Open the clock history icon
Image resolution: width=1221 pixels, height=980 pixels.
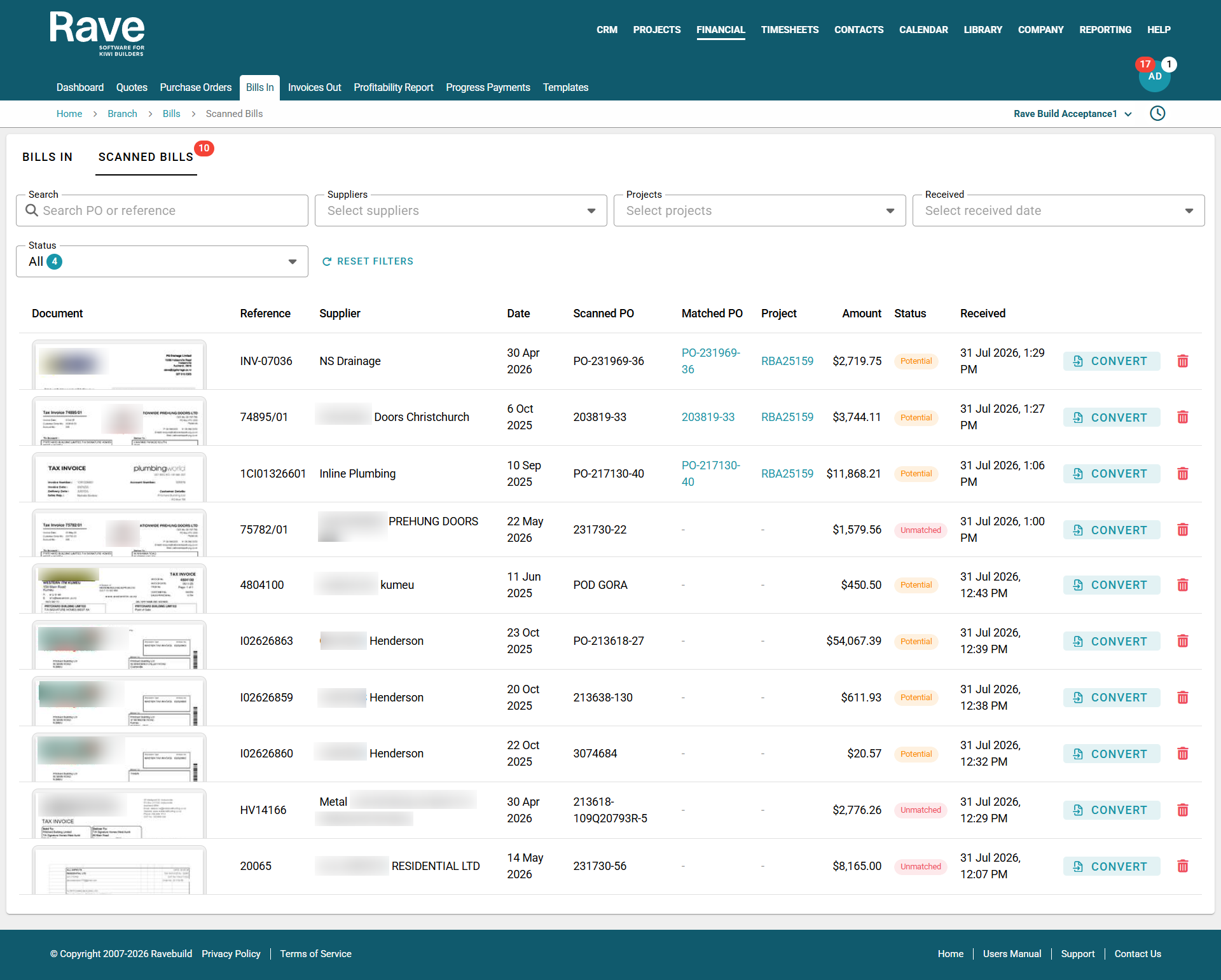pos(1157,113)
